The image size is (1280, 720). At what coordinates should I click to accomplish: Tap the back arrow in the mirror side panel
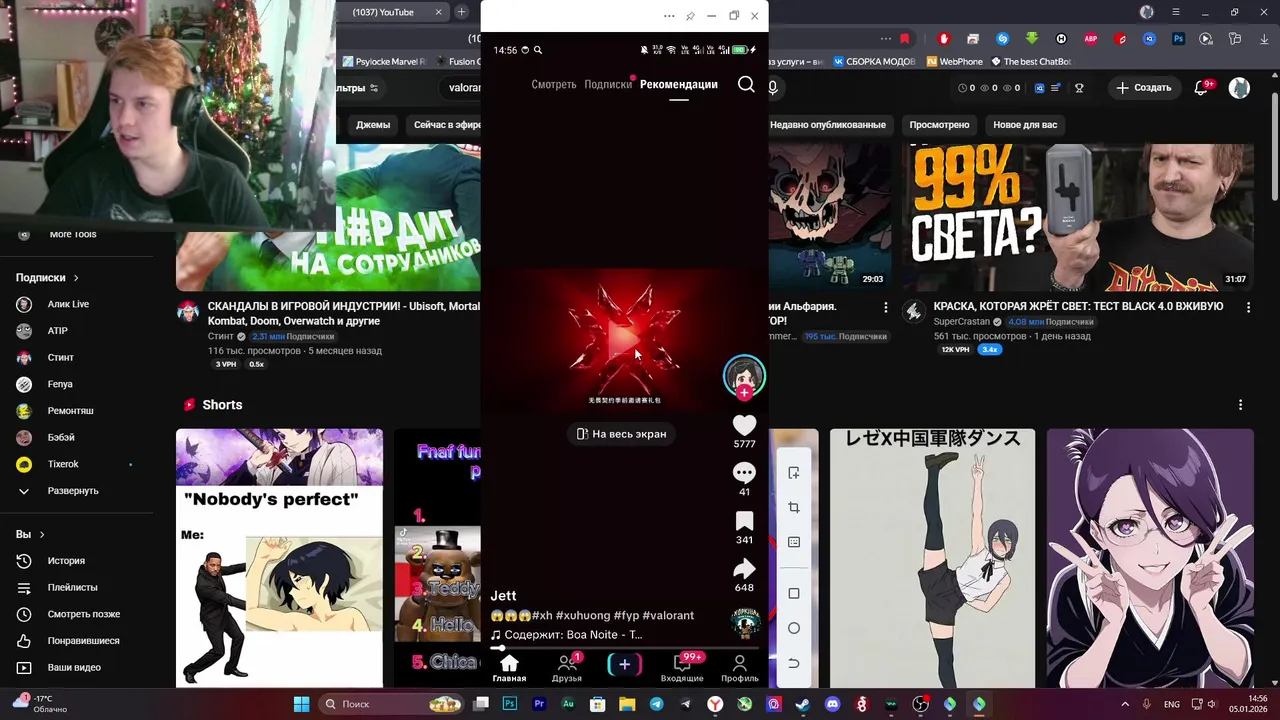tap(794, 663)
